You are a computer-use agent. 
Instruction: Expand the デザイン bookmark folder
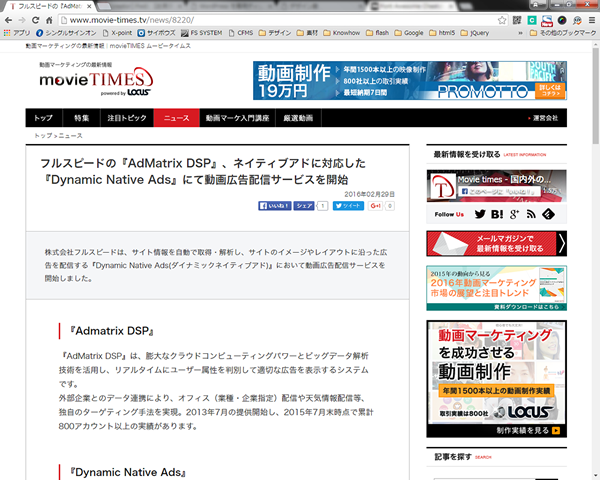tap(275, 33)
